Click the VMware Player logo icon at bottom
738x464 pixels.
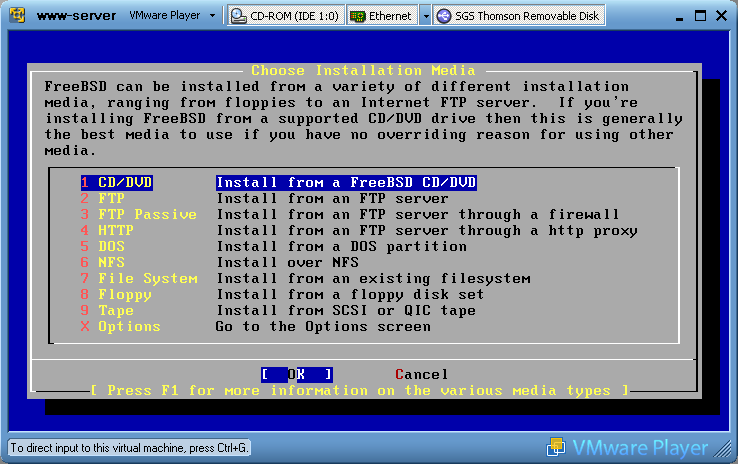tap(556, 447)
